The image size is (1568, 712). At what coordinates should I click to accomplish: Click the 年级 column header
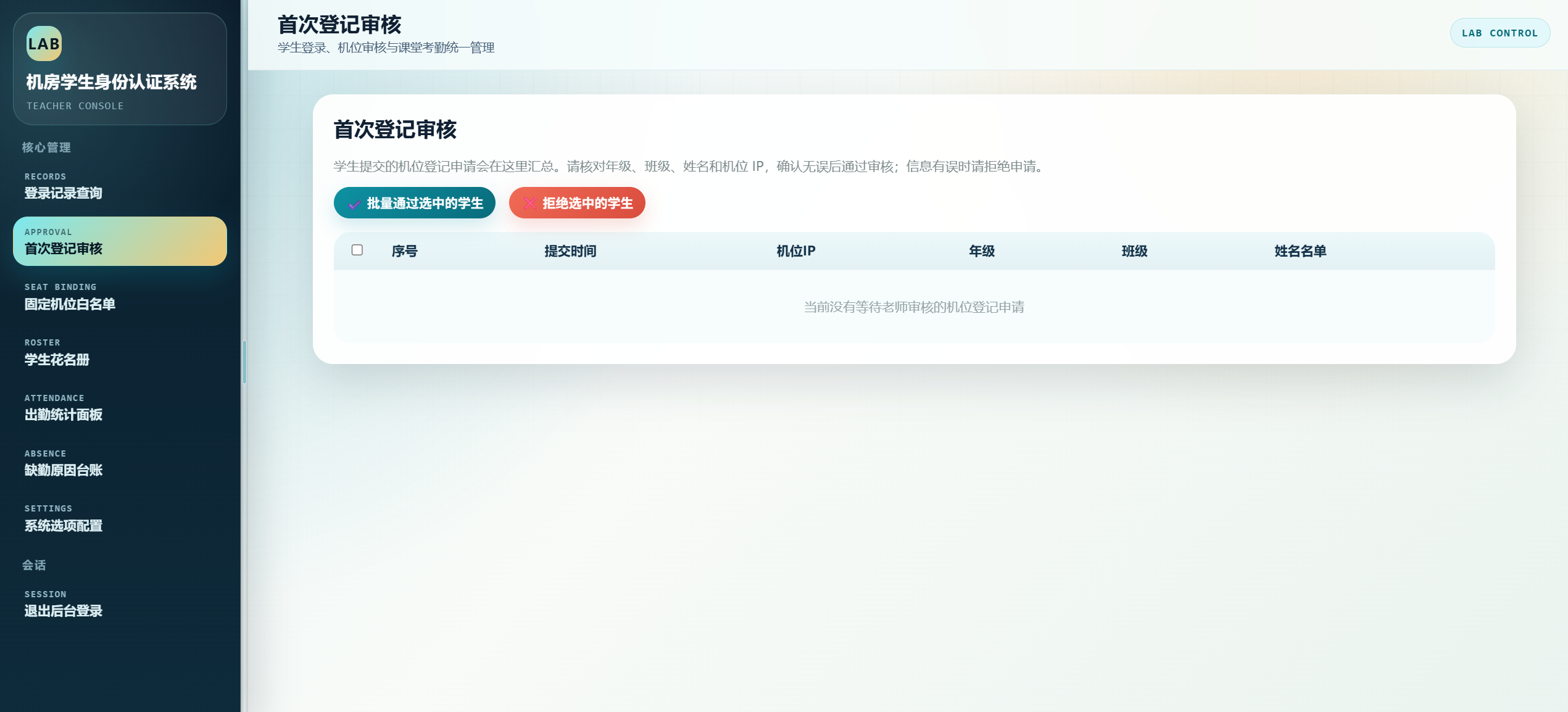coord(982,251)
